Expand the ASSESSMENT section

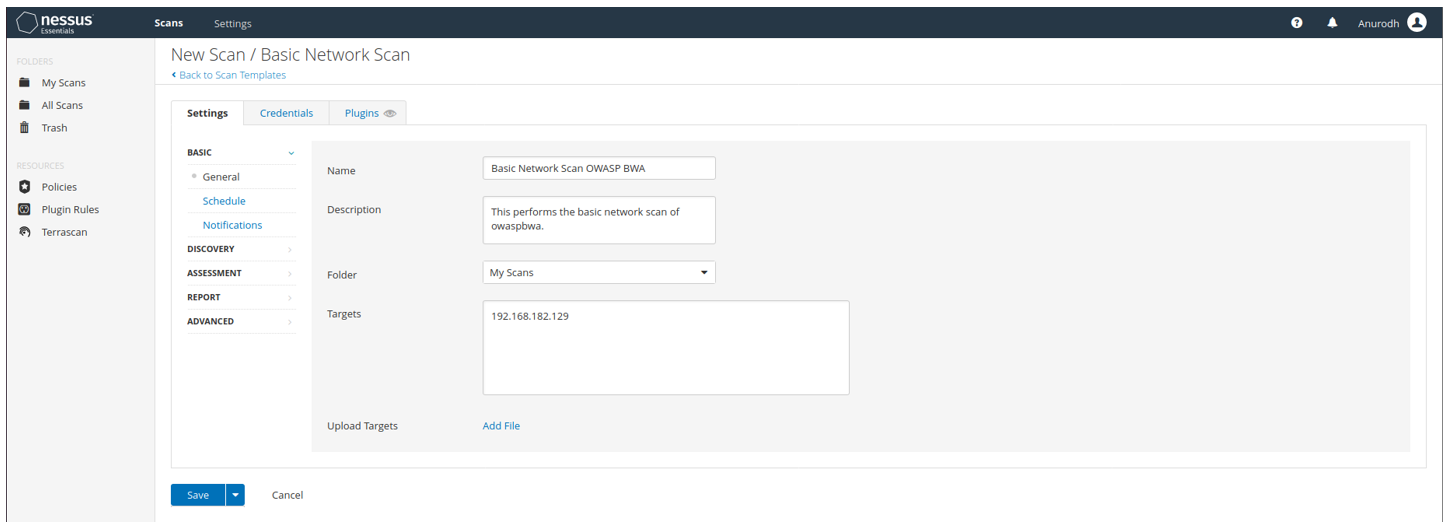pos(241,273)
